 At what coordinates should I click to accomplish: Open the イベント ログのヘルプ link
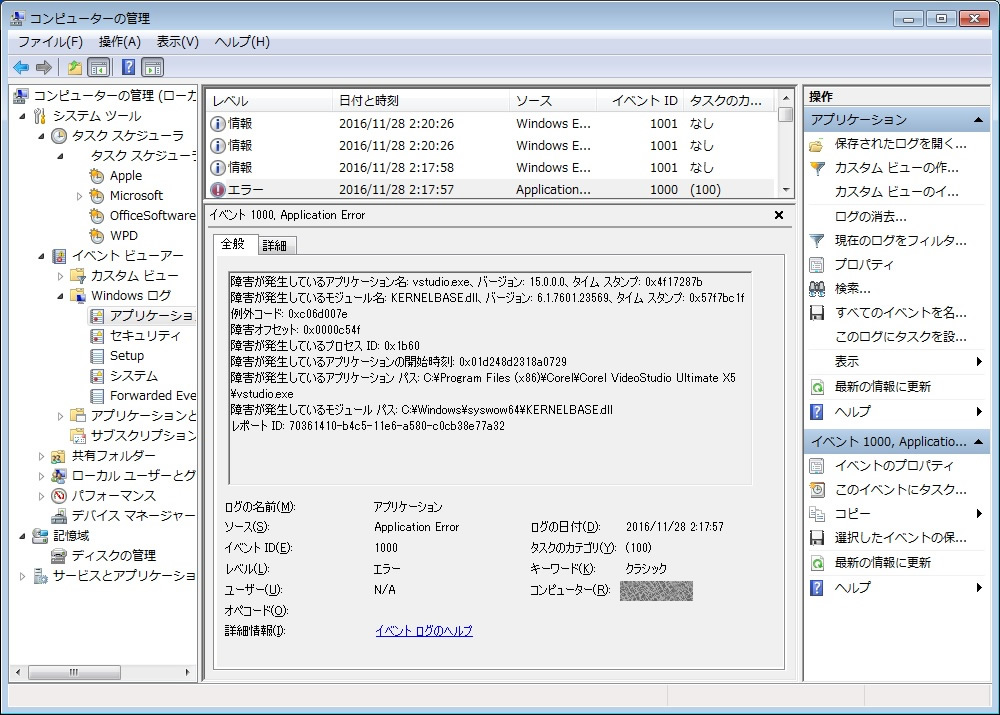pyautogui.click(x=424, y=631)
